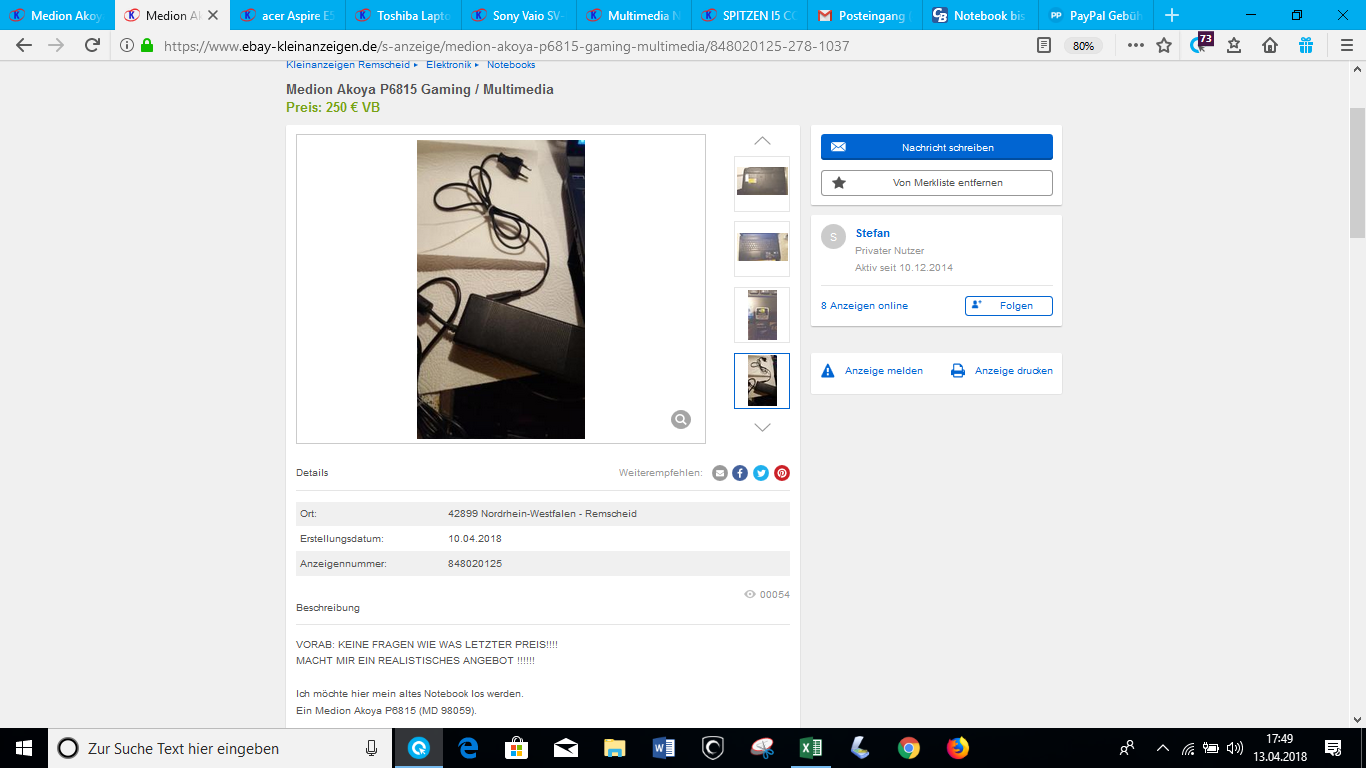Click the blue gift box toolbar icon
This screenshot has height=768, width=1366.
pyautogui.click(x=1306, y=45)
